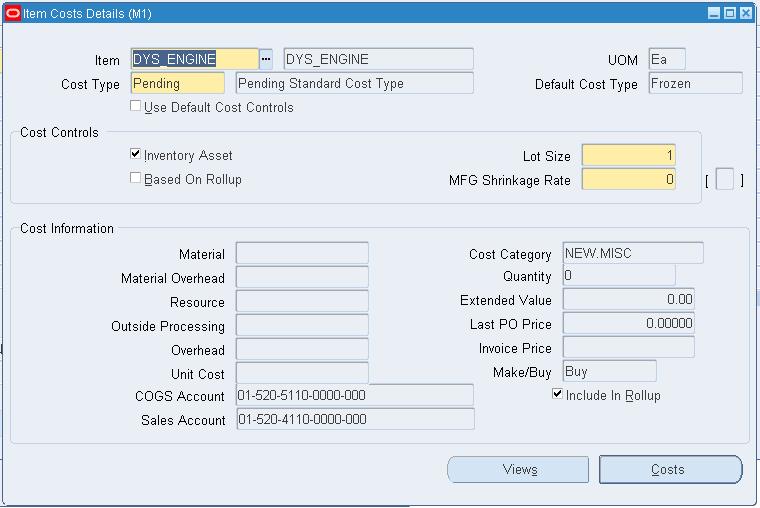Click the Invoice Price field

click(x=629, y=348)
